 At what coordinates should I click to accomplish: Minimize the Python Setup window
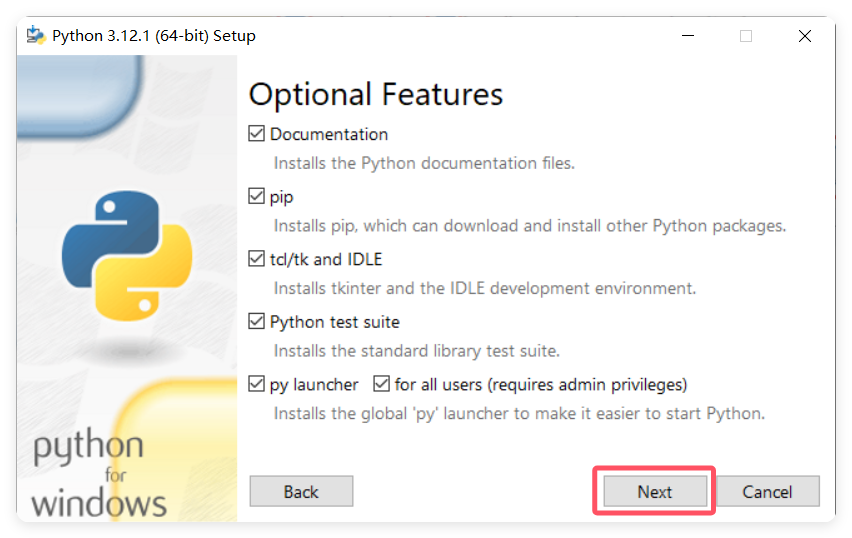688,36
